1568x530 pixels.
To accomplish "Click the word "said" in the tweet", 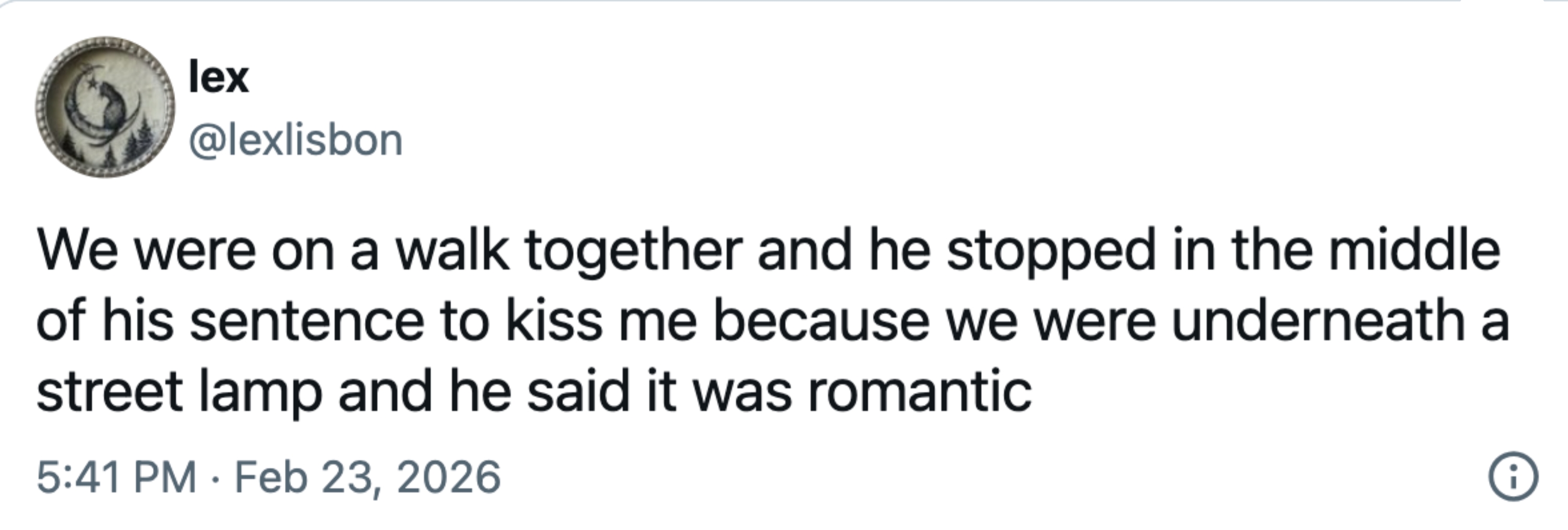I will coord(578,390).
